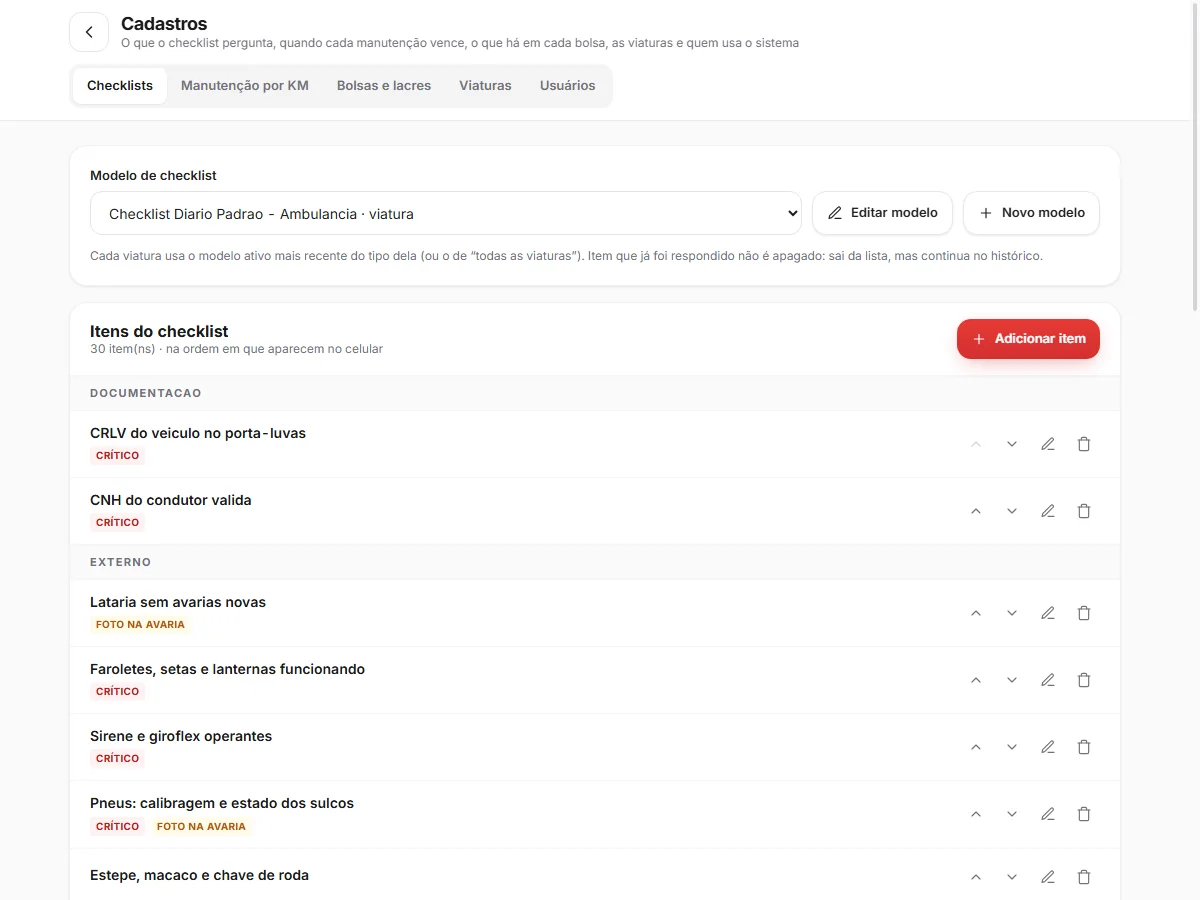Click the '30 item(ns)' count text
Image resolution: width=1200 pixels, height=900 pixels.
tap(123, 349)
